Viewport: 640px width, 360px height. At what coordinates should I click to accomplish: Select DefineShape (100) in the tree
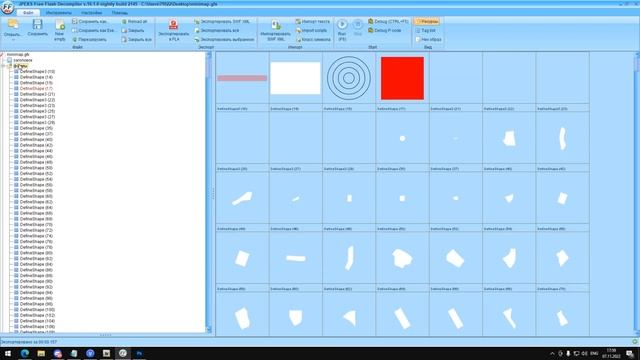37,310
